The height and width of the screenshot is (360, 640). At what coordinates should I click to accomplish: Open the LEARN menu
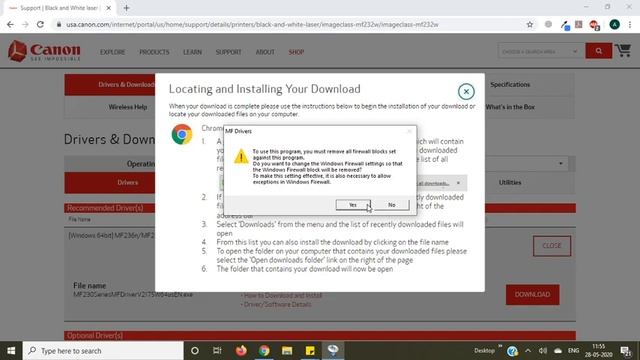coord(192,52)
